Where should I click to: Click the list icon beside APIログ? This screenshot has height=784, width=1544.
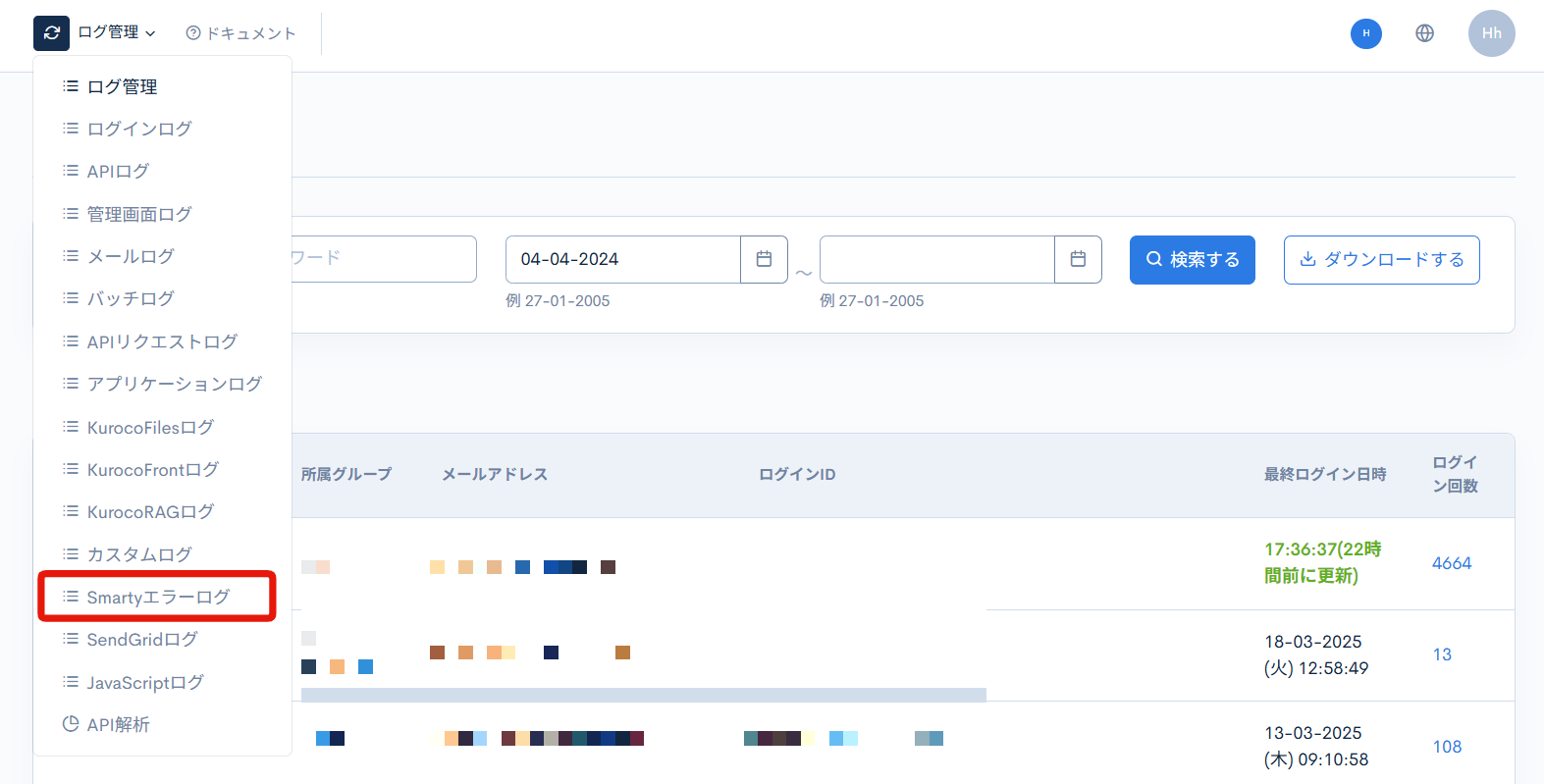(71, 171)
